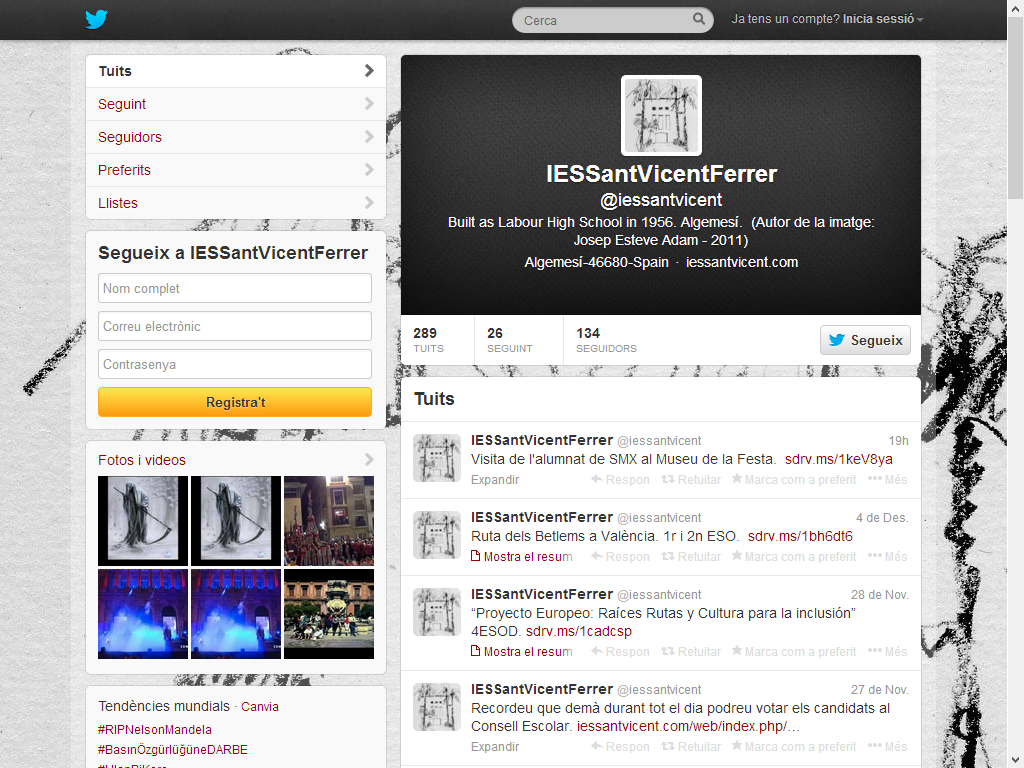
Task: Click Respon on the 4 de Des. tweet
Action: click(x=620, y=557)
